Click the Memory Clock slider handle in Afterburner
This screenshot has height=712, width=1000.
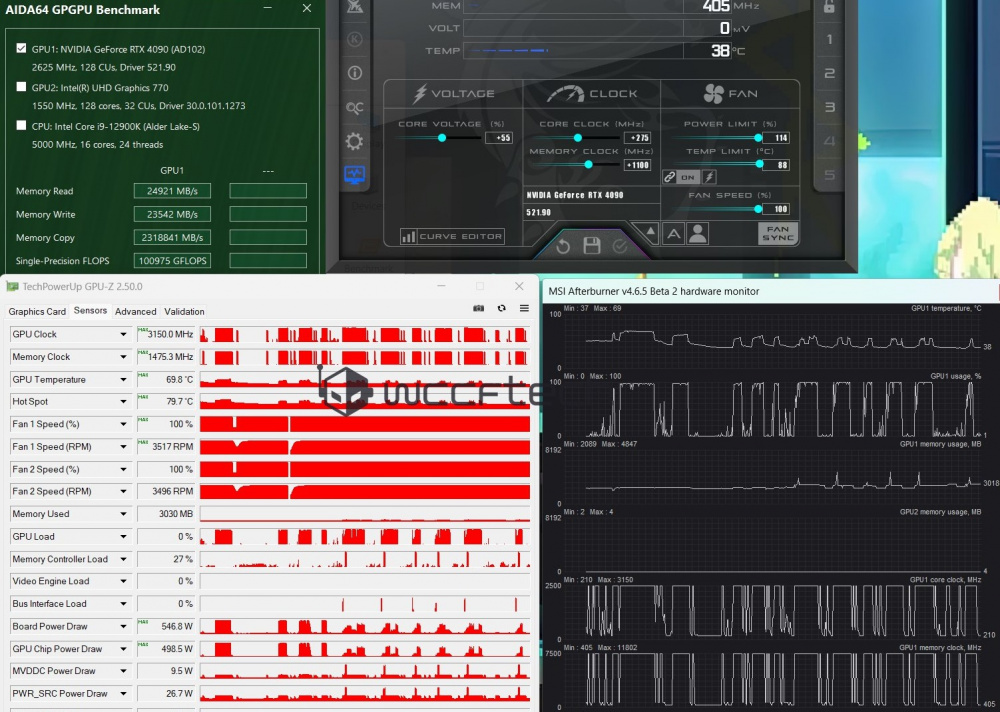pos(589,165)
